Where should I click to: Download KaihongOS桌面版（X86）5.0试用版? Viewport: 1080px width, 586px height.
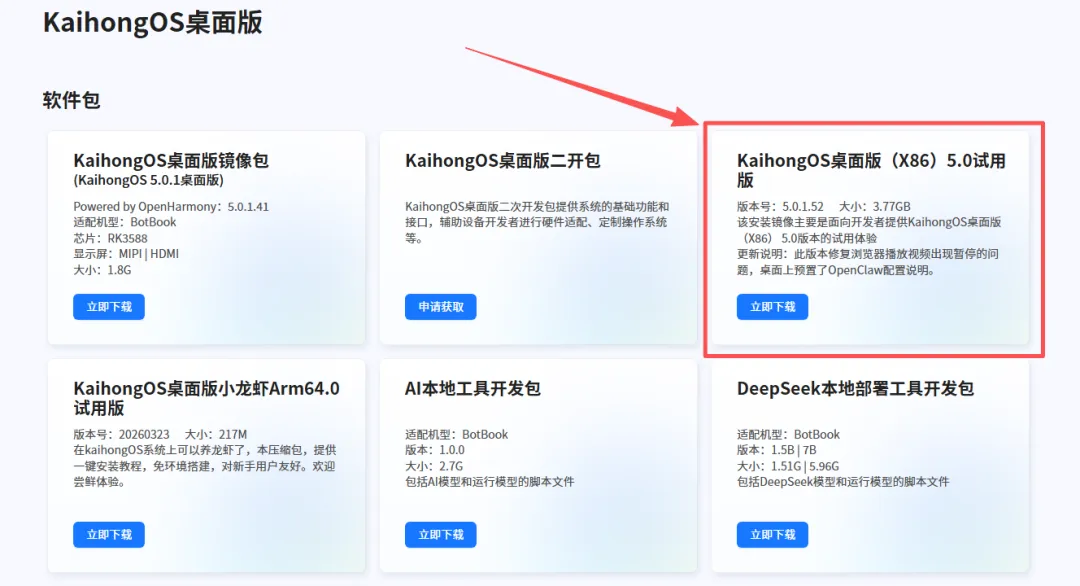point(772,307)
